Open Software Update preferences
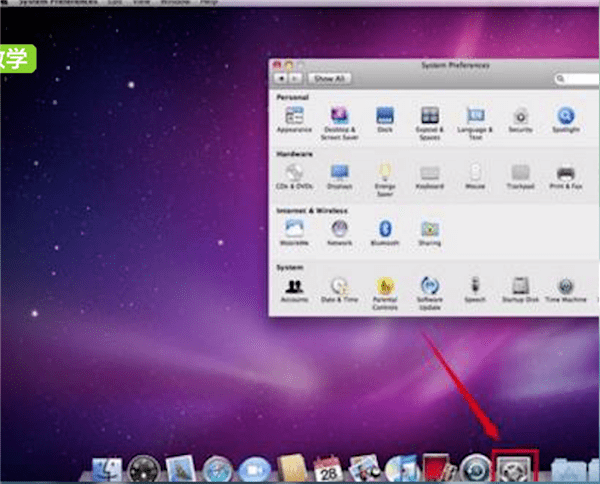Viewport: 600px width, 484px height. pos(429,293)
